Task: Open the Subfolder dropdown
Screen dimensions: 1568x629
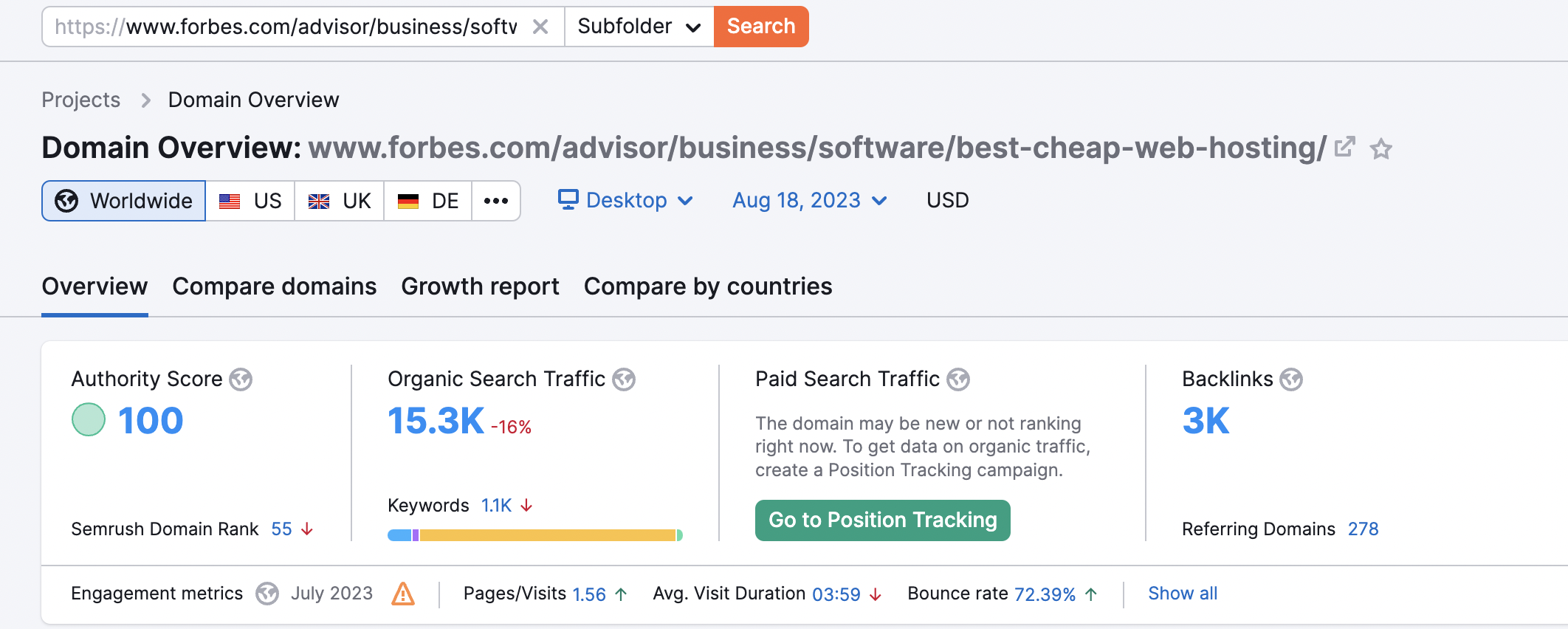Action: [639, 27]
